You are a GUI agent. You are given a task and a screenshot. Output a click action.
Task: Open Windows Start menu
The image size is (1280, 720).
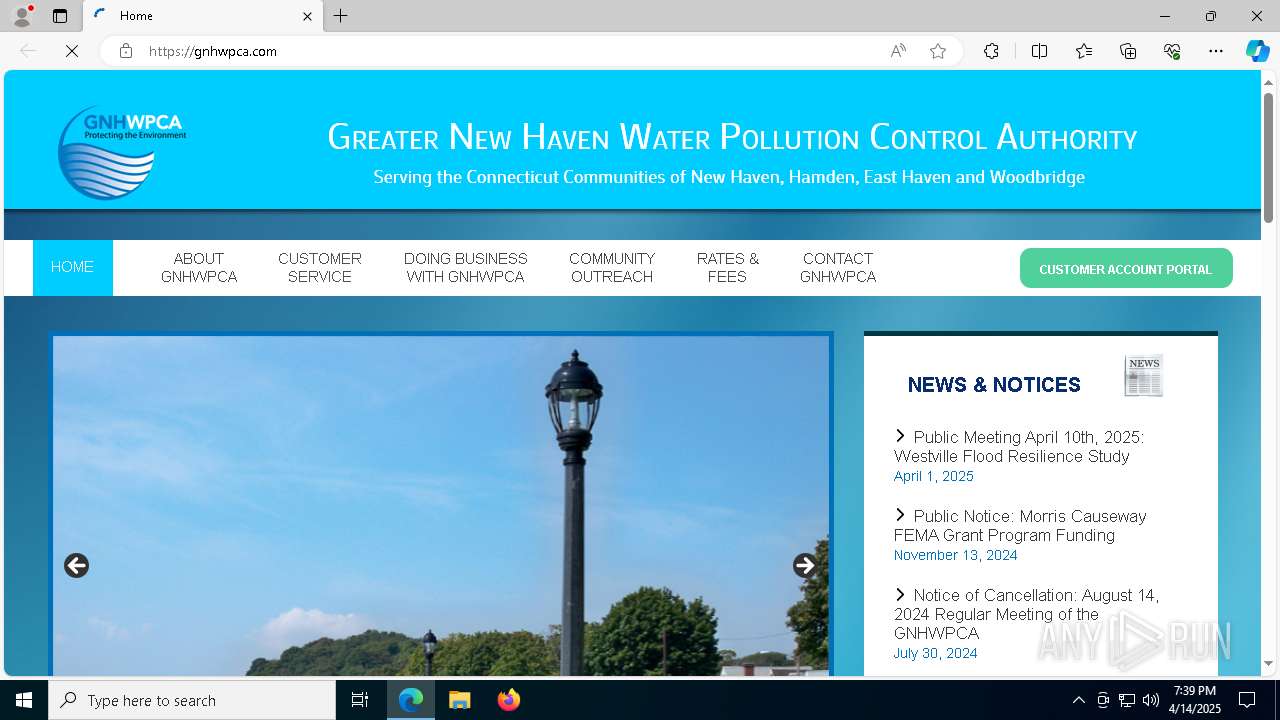pyautogui.click(x=24, y=700)
